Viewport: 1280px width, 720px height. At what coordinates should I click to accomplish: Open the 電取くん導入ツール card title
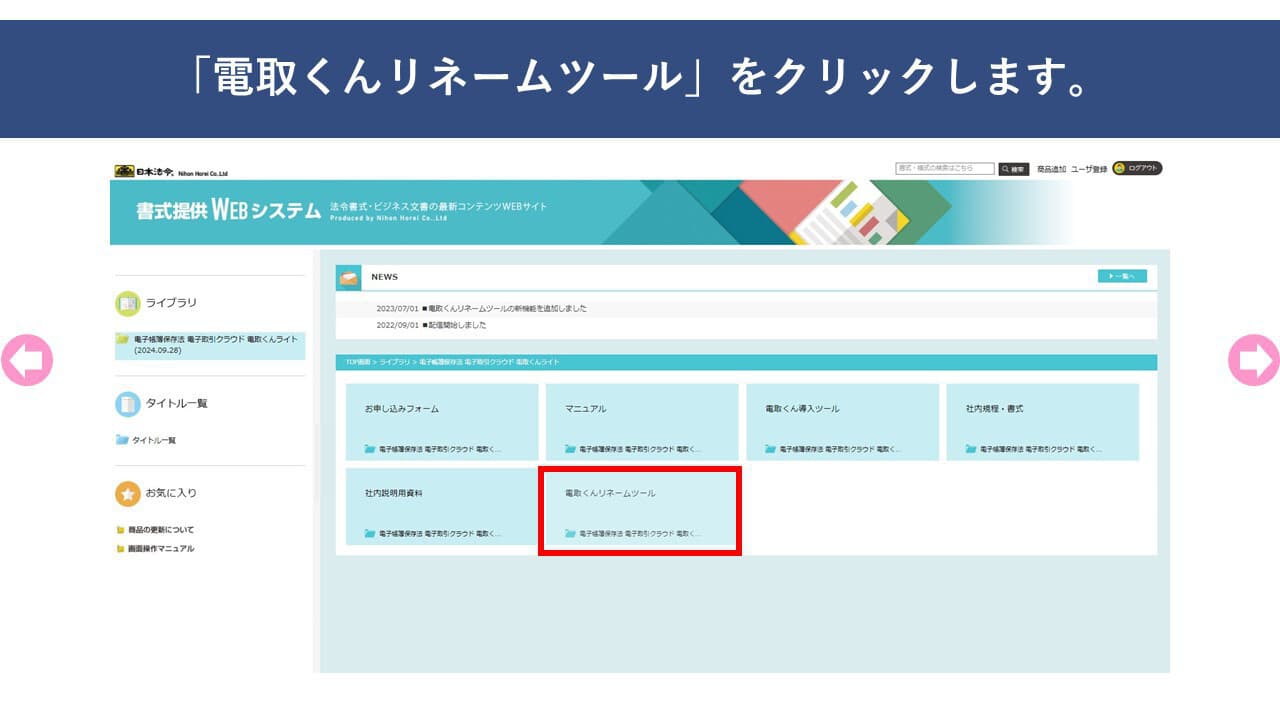[802, 409]
